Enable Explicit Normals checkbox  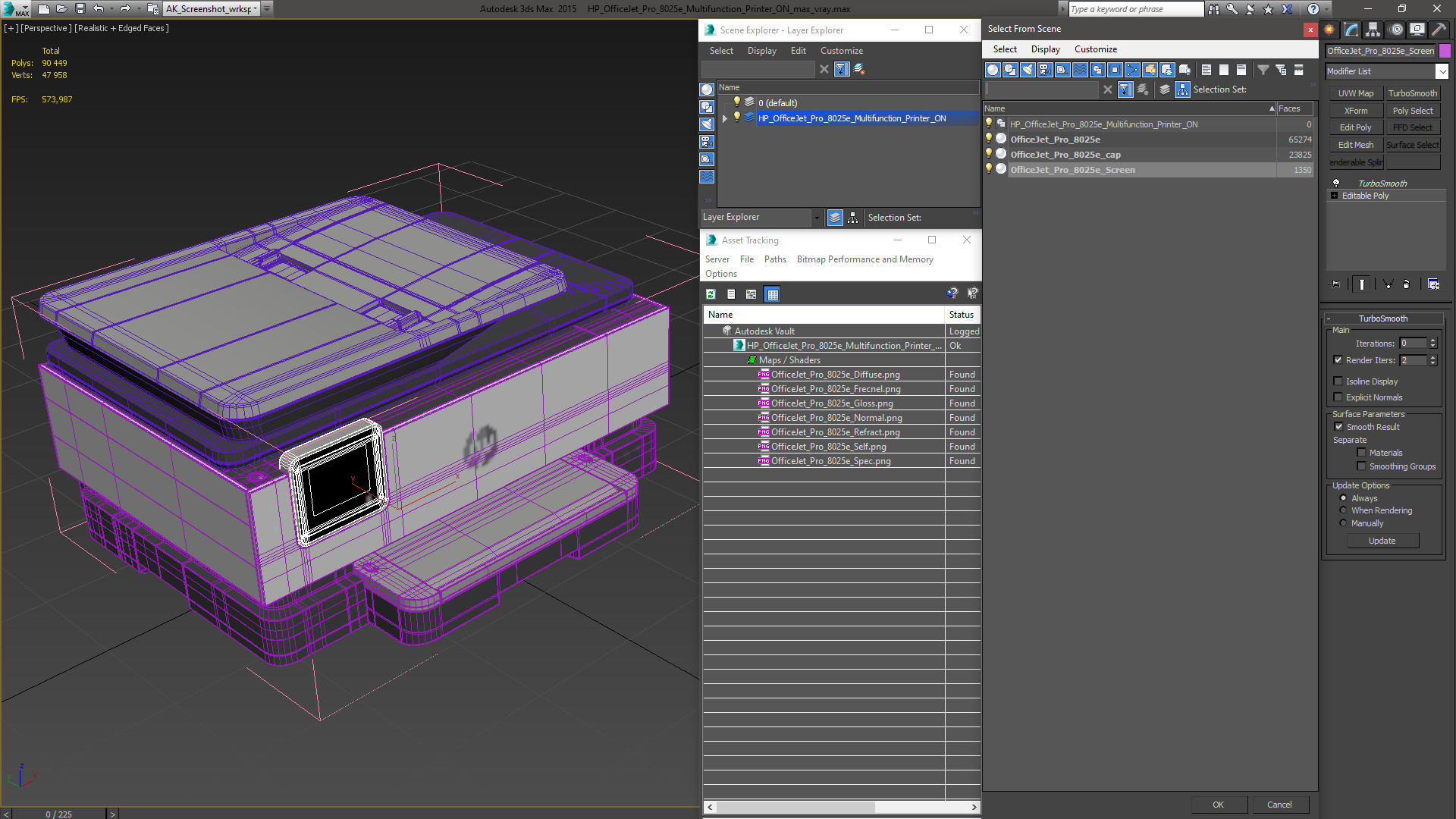pos(1338,397)
